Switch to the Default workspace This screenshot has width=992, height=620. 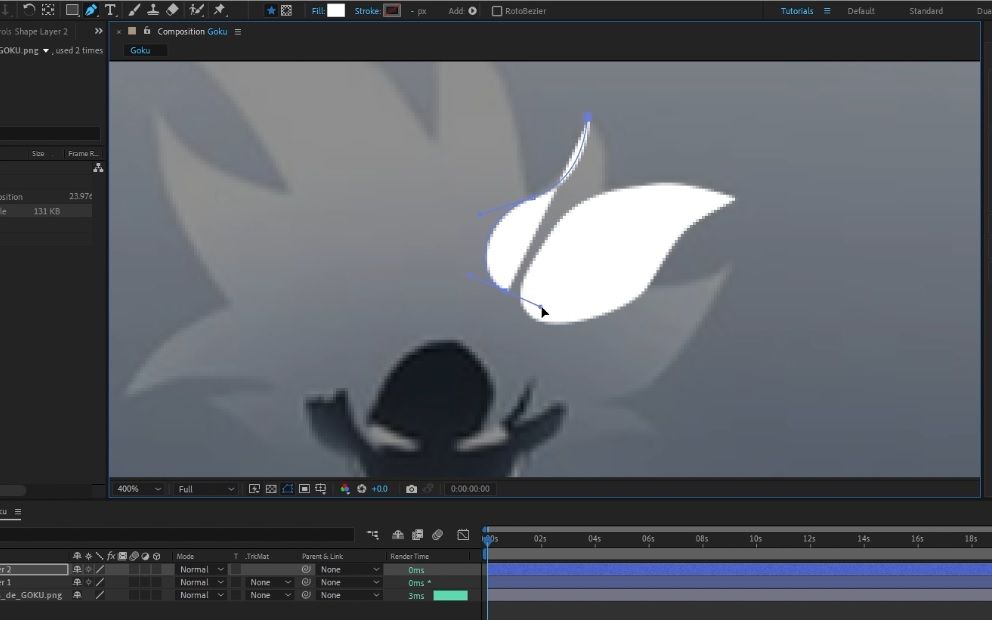[861, 11]
